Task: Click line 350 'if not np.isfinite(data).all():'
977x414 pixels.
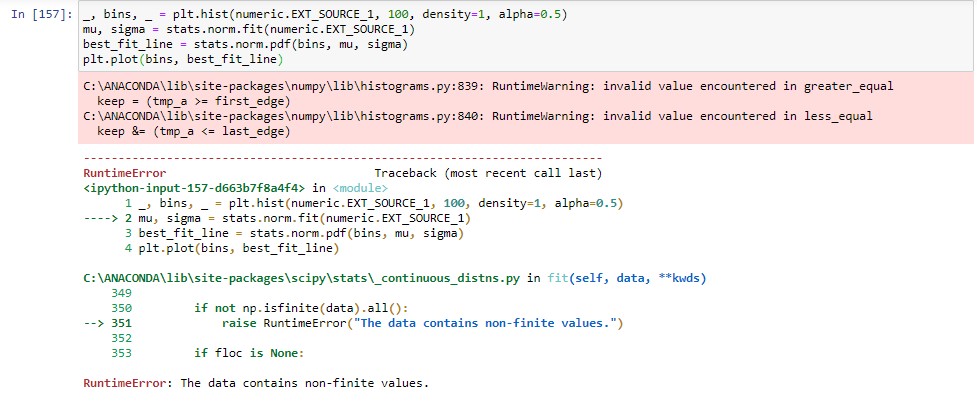Action: pos(302,308)
